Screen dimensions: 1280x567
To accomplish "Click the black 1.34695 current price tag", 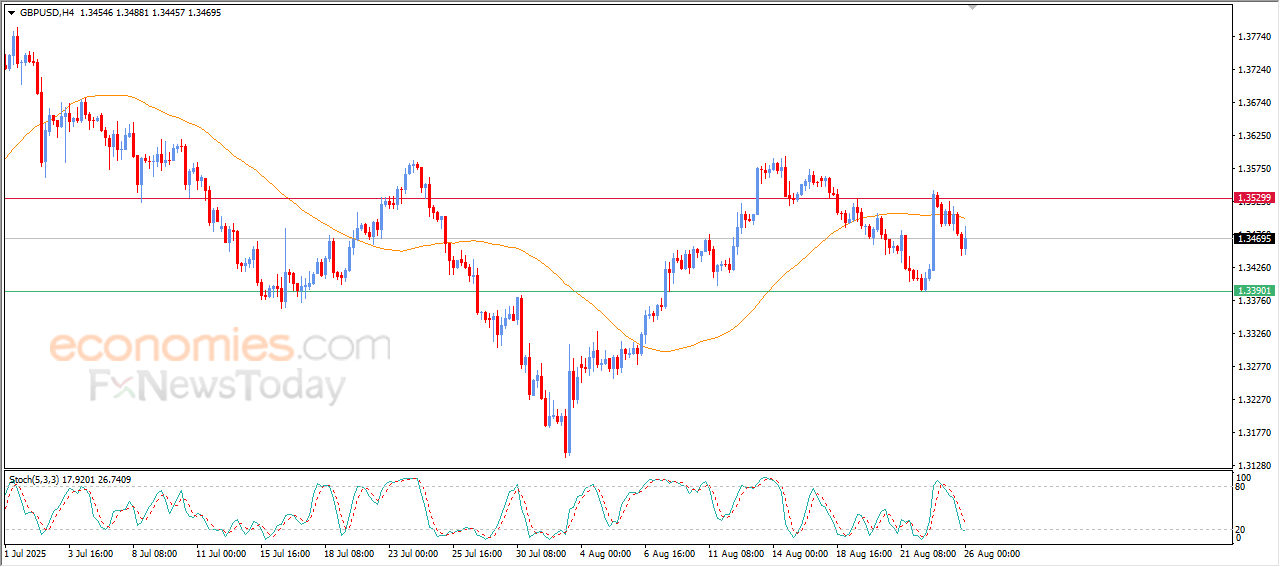I will (x=1254, y=238).
